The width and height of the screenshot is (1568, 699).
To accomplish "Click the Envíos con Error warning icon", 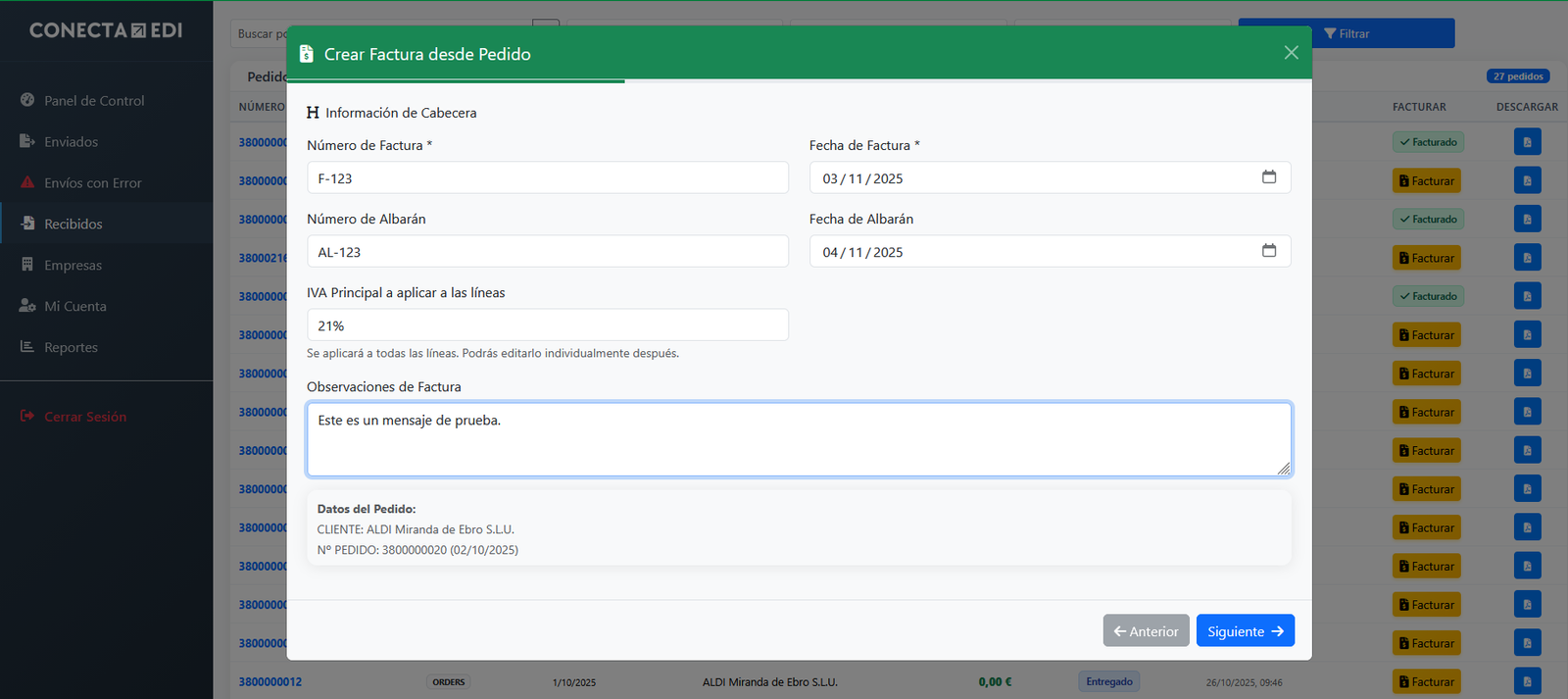I will coord(27,182).
